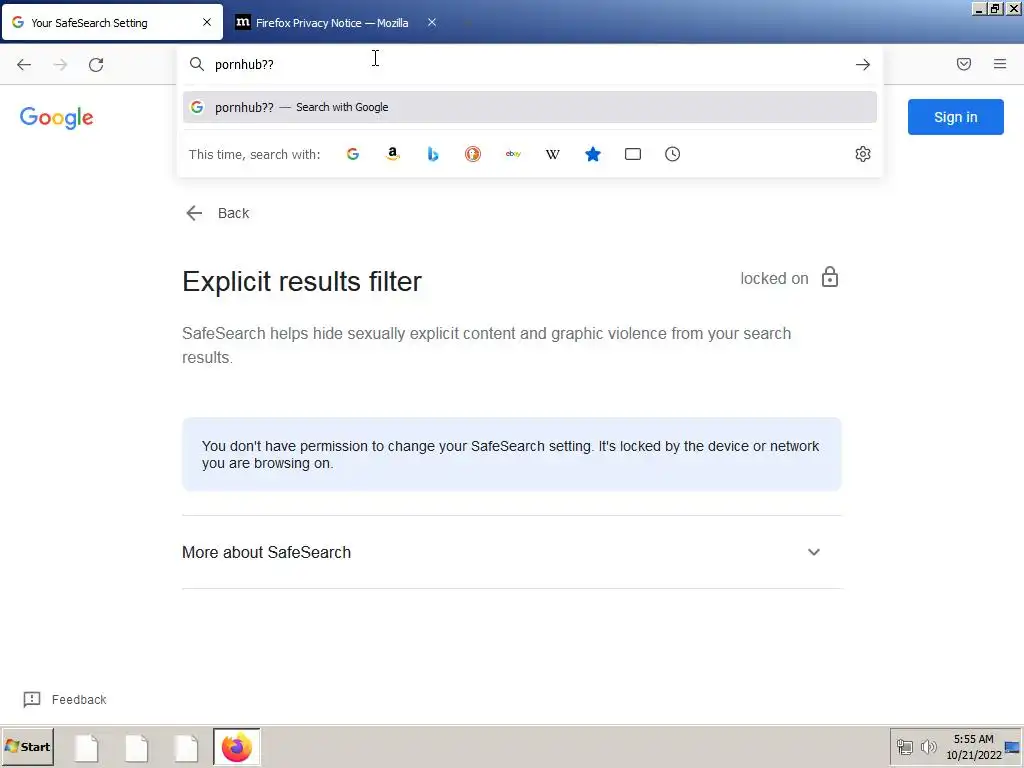Search this time with Wikipedia icon
Image resolution: width=1024 pixels, height=768 pixels.
552,154
